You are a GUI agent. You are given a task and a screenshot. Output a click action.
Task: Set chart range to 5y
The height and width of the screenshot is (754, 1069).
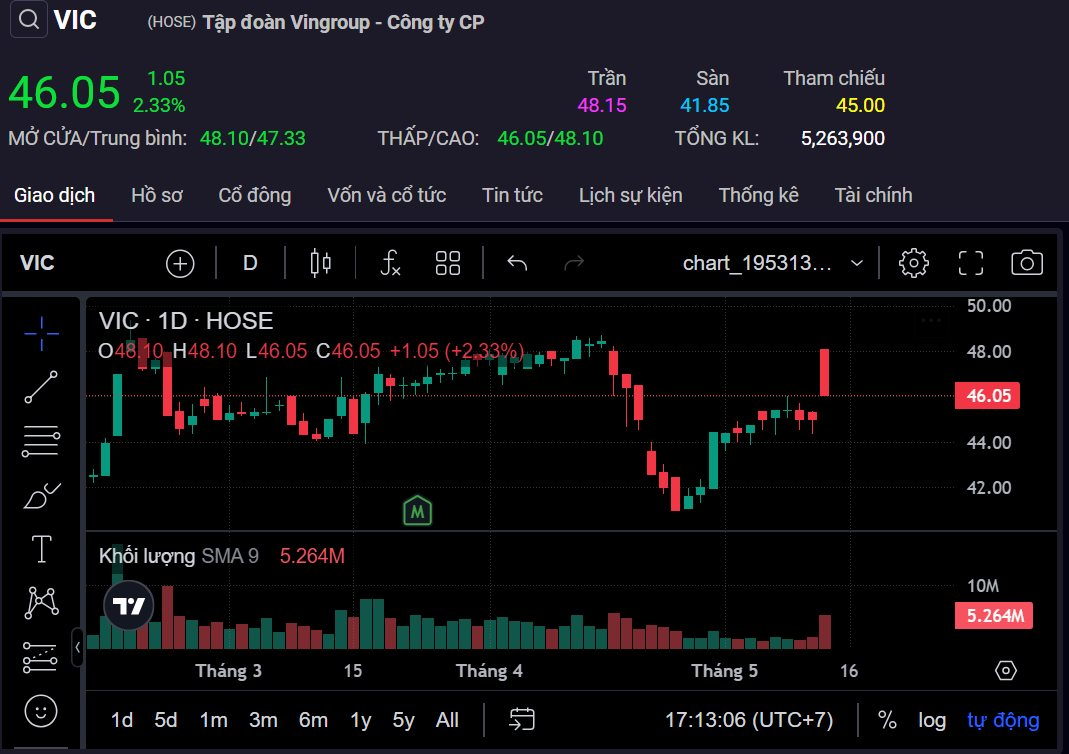click(x=404, y=720)
